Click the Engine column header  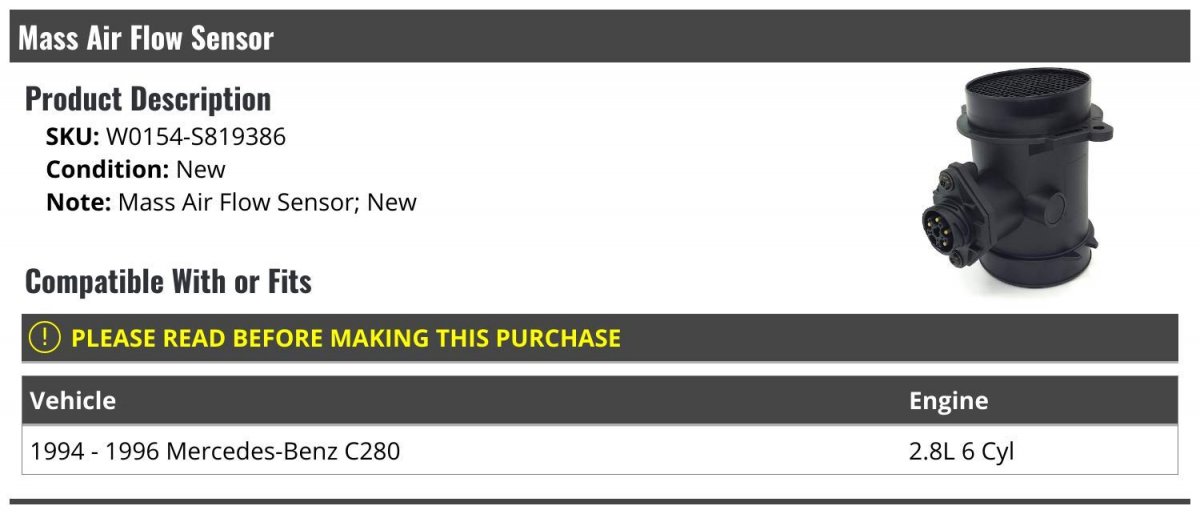pos(948,401)
